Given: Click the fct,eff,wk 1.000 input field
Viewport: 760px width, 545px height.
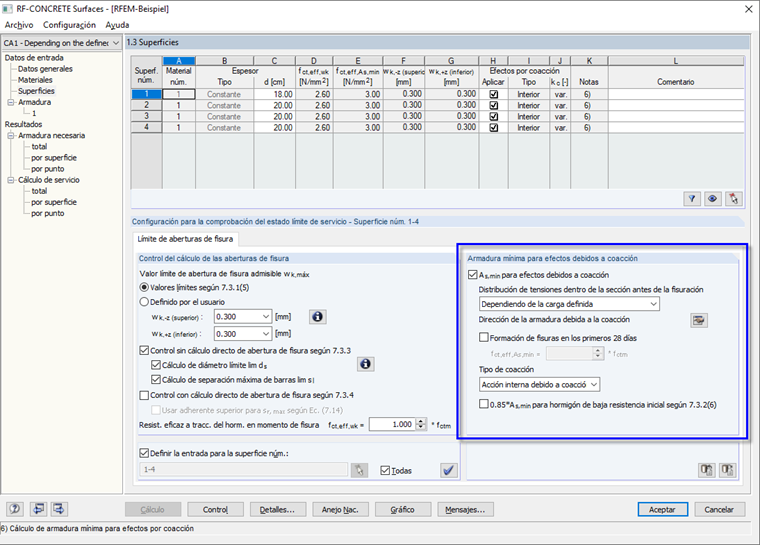Looking at the screenshot, I should coord(392,424).
